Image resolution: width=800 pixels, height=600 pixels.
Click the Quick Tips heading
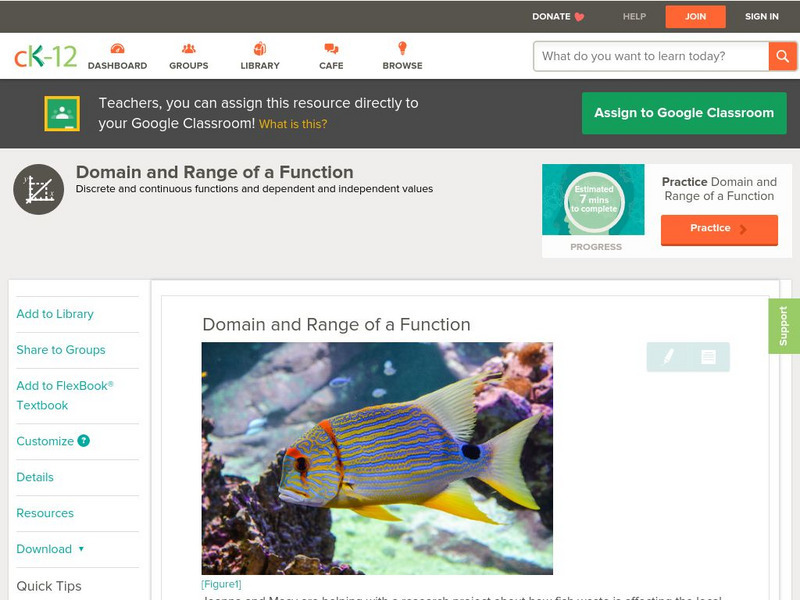[49, 586]
